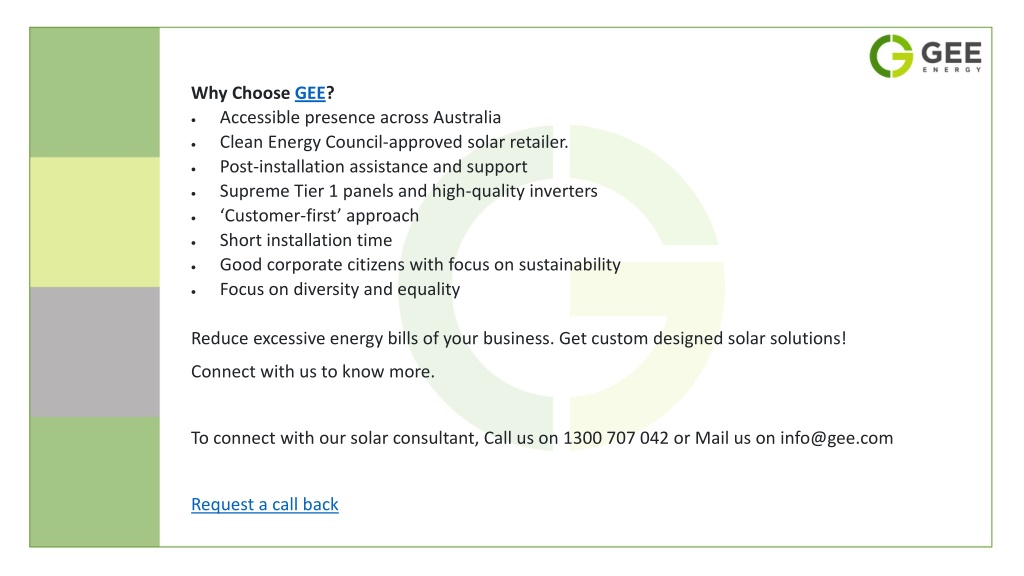
Task: Select the gray sidebar block
Action: click(95, 351)
